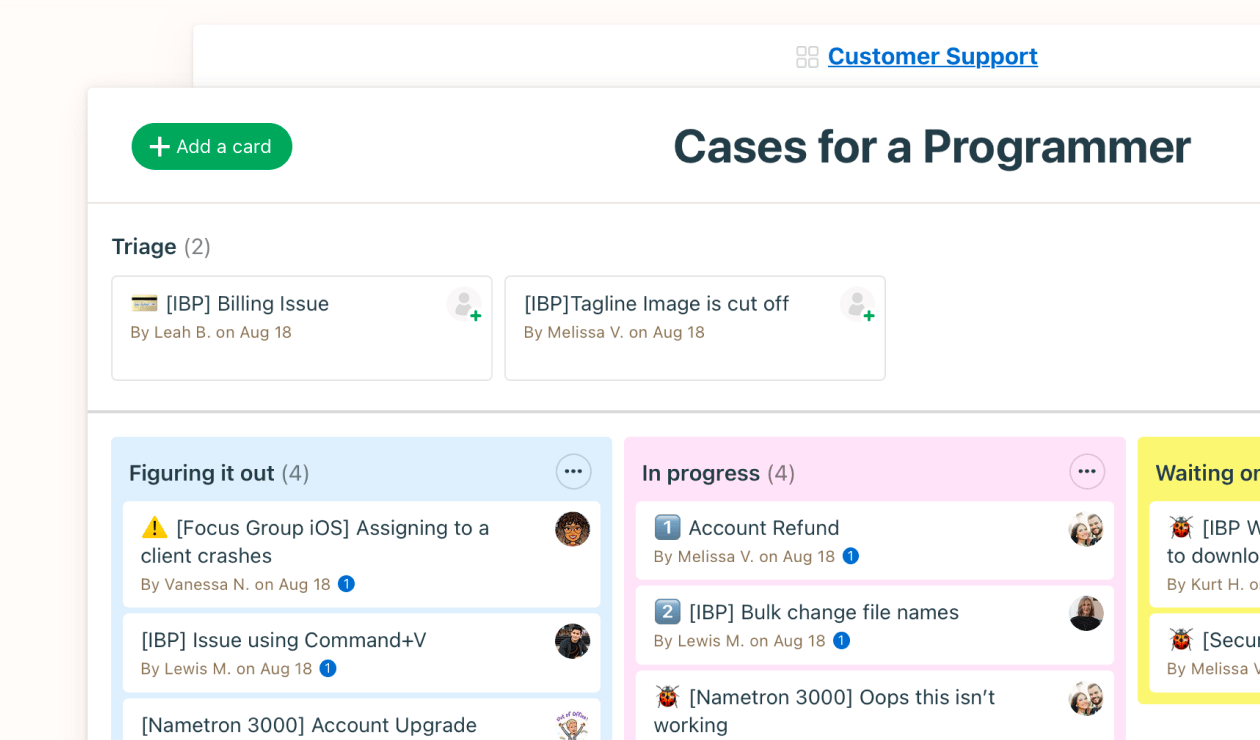This screenshot has height=740, width=1260.
Task: Click the avatar on the Focus Group iOS crash card
Action: click(x=572, y=529)
